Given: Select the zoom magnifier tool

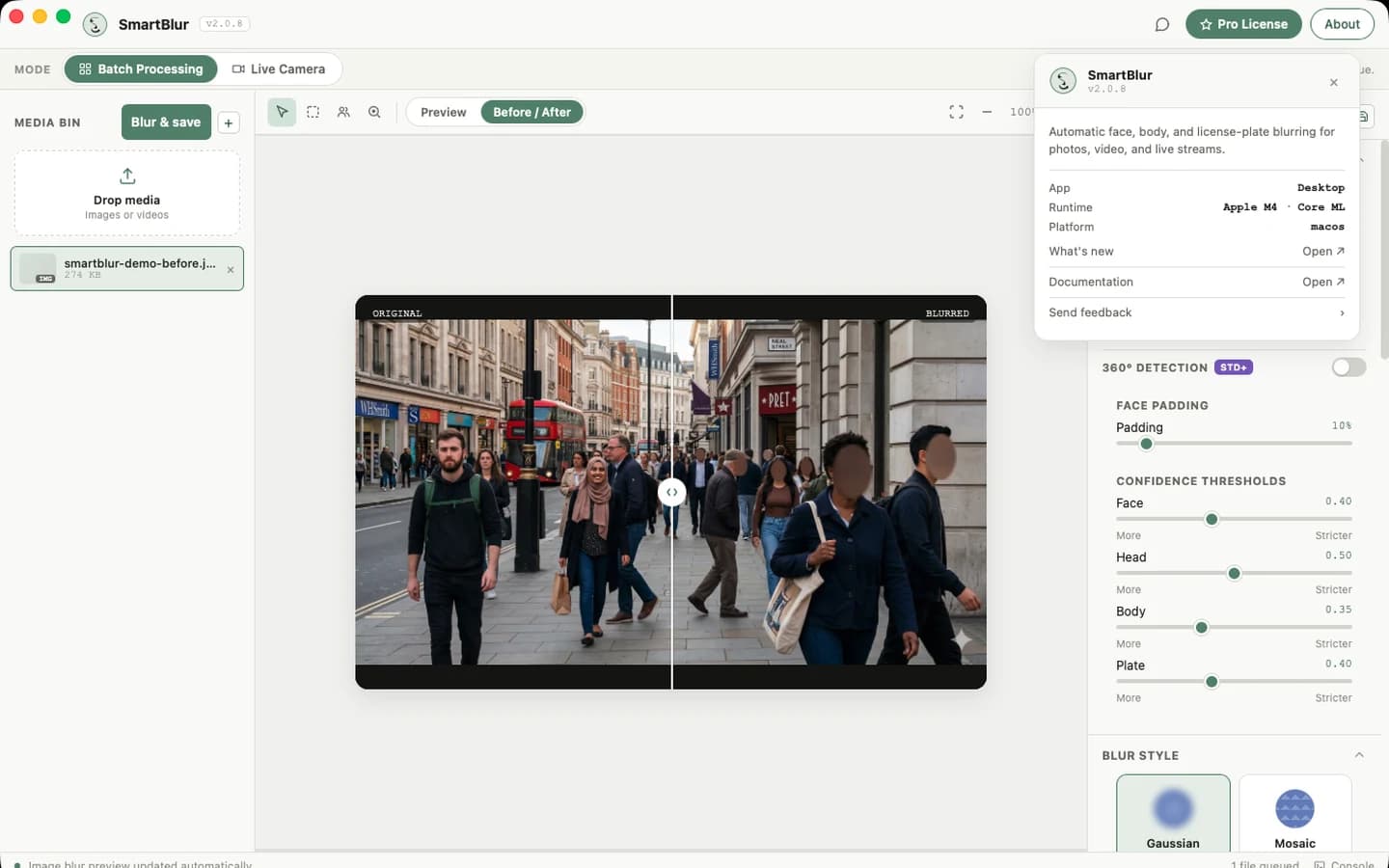Looking at the screenshot, I should [x=374, y=112].
